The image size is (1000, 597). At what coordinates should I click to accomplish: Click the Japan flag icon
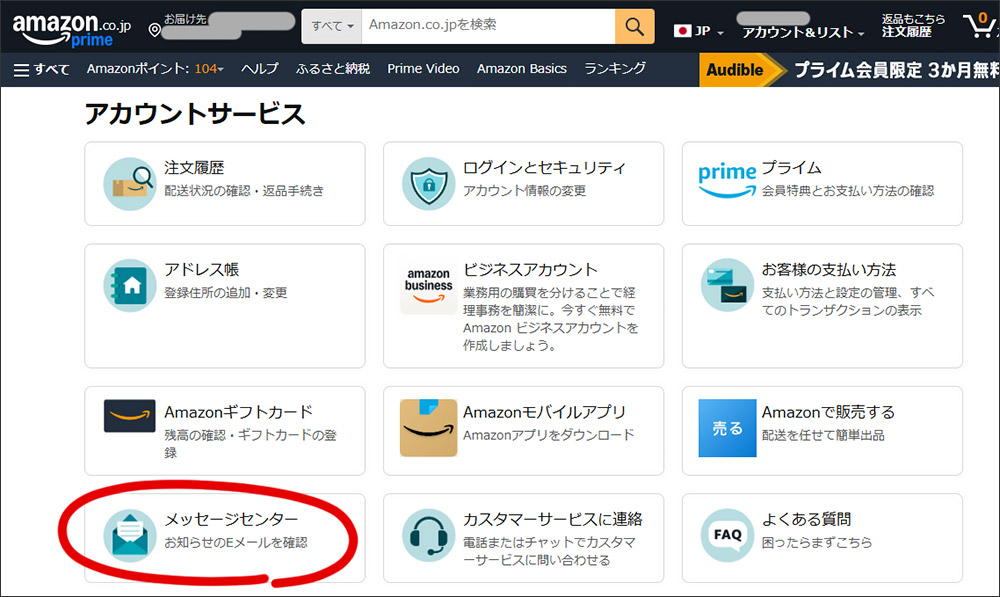click(x=682, y=31)
